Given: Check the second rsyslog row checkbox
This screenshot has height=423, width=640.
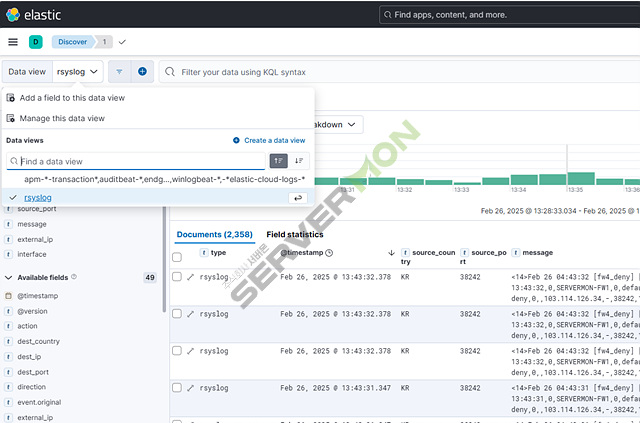Looking at the screenshot, I should tap(177, 314).
